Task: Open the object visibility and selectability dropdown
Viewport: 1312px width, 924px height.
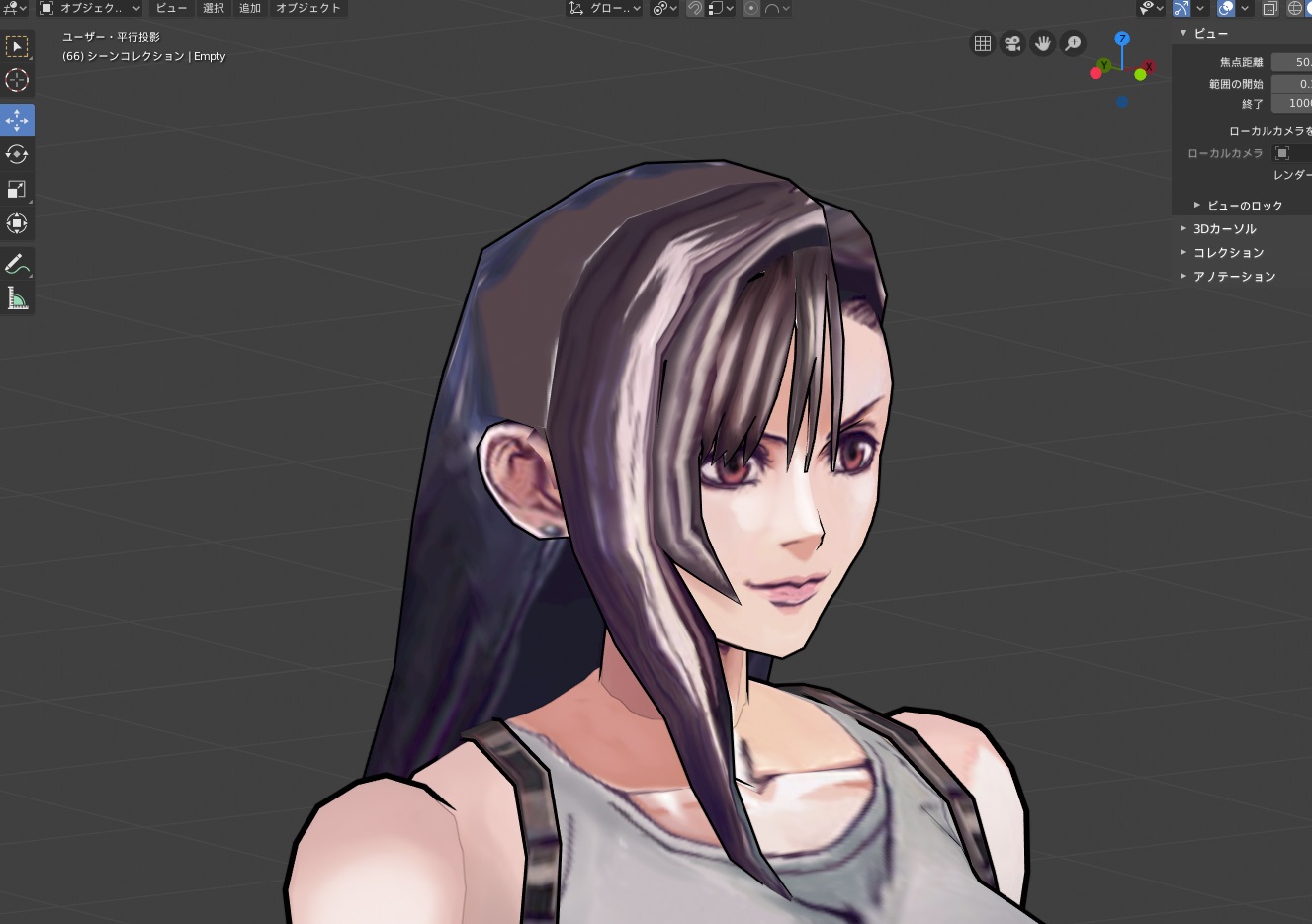Action: (x=1152, y=8)
